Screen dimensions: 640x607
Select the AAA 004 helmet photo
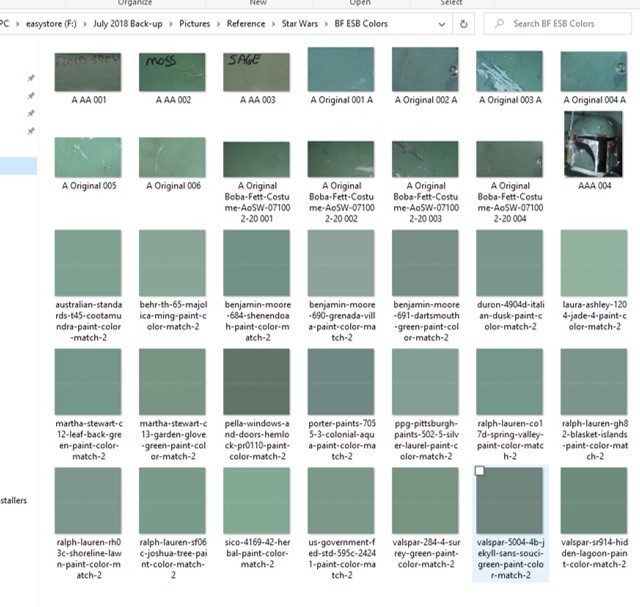coord(593,145)
